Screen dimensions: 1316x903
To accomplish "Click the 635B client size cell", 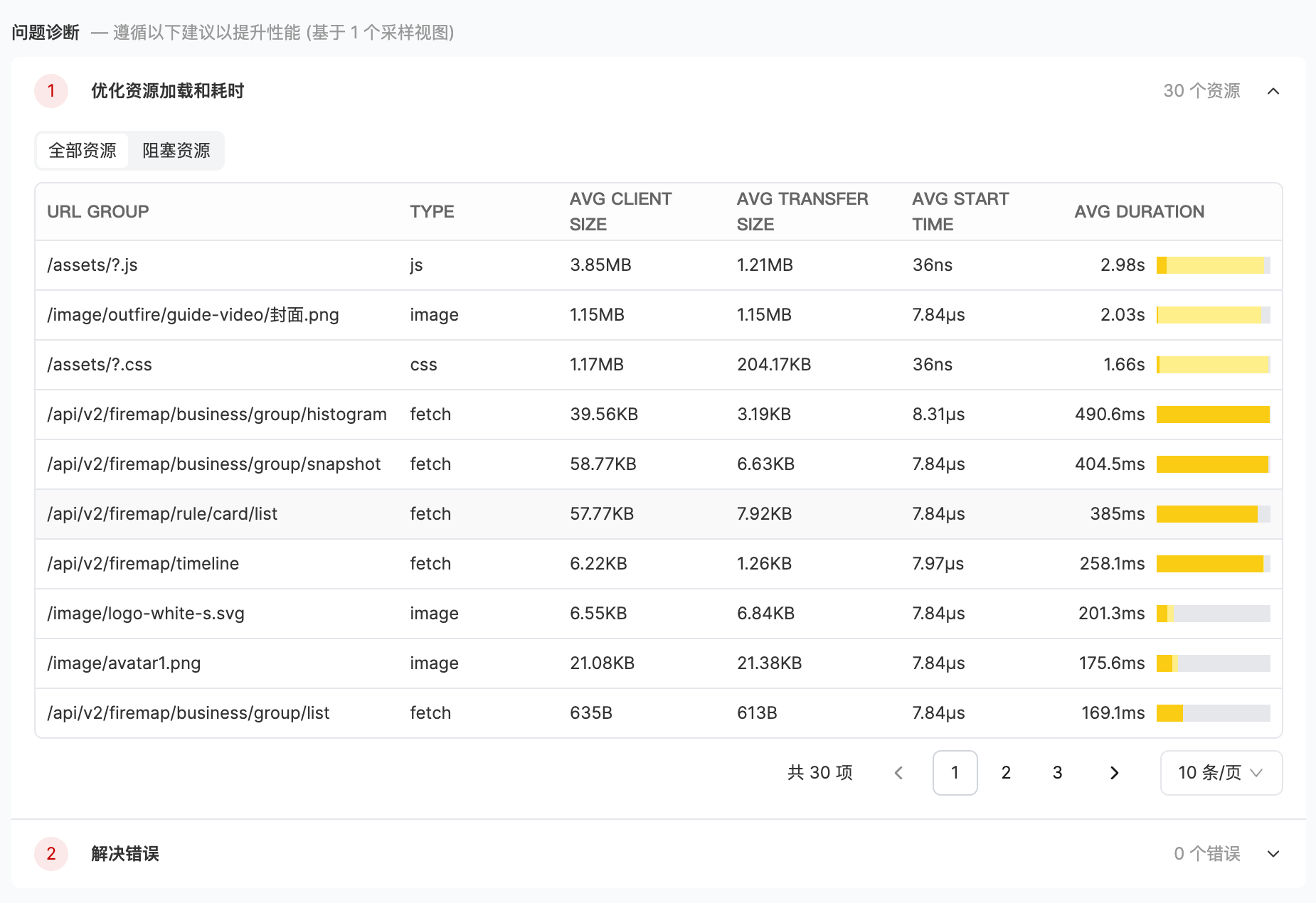I will (591, 713).
